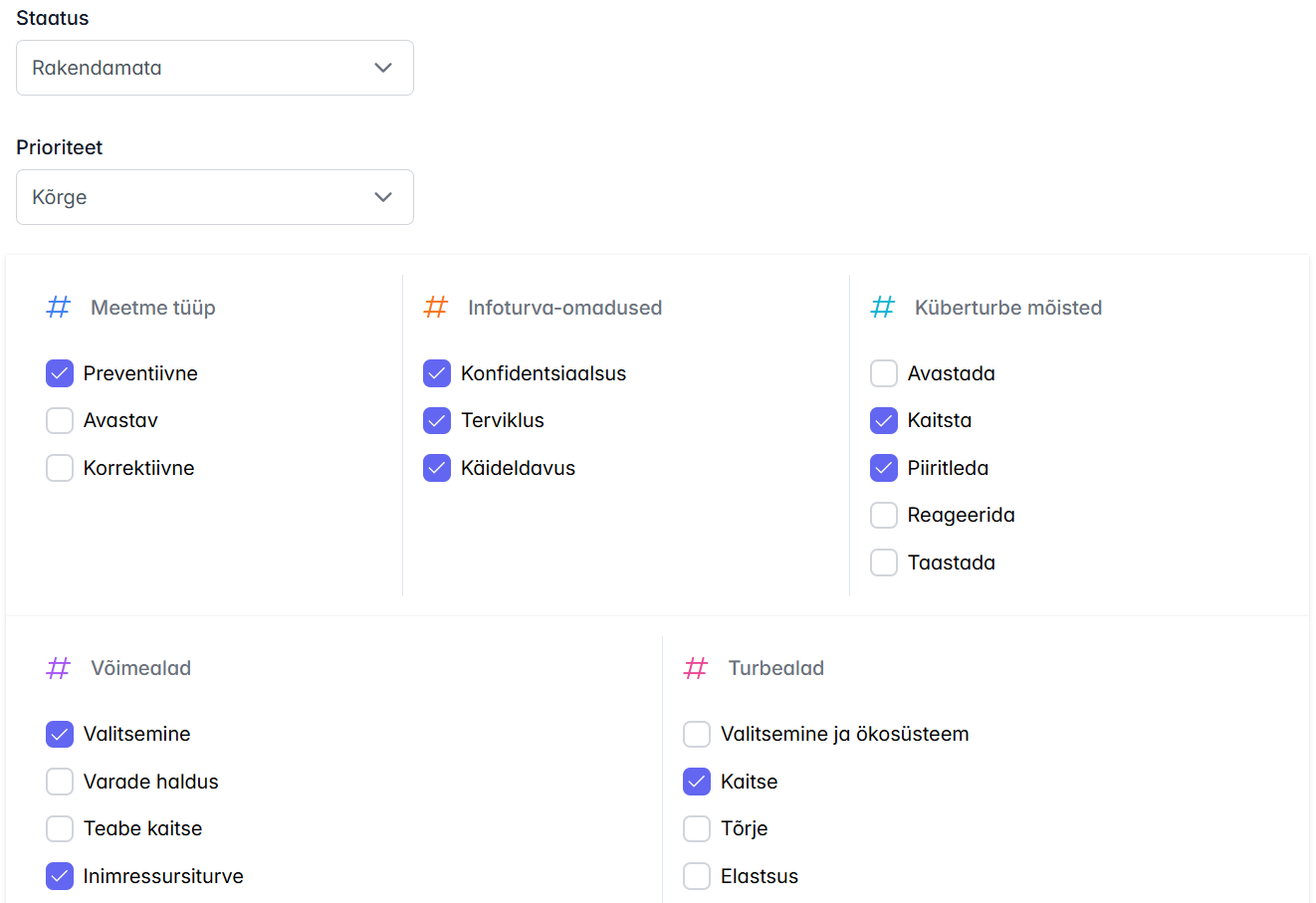
Task: Check the Avastada checkbox
Action: pyautogui.click(x=884, y=373)
